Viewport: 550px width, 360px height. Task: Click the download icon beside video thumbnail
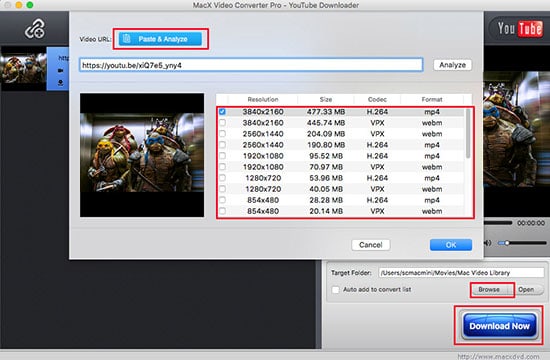pyautogui.click(x=60, y=83)
